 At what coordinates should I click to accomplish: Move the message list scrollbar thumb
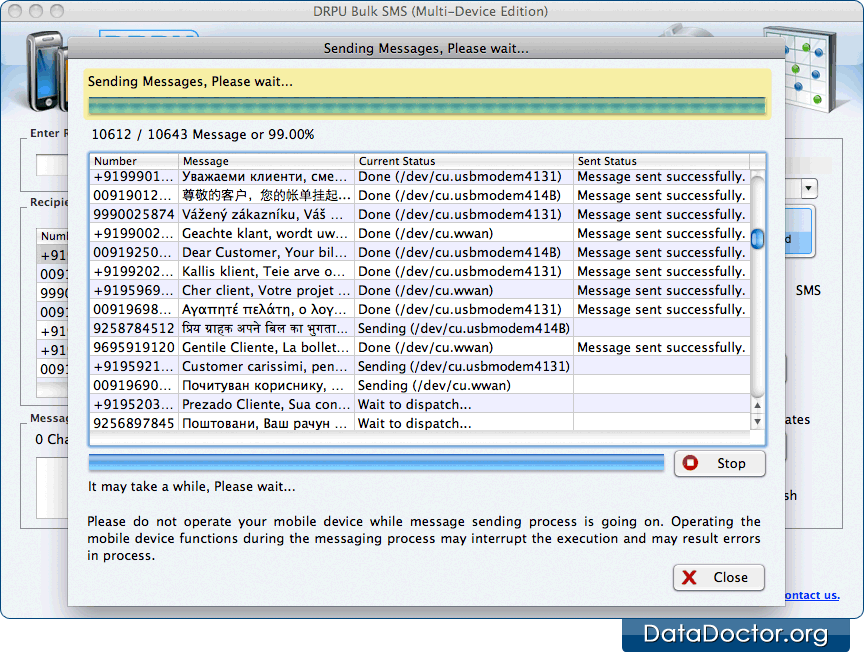(758, 239)
